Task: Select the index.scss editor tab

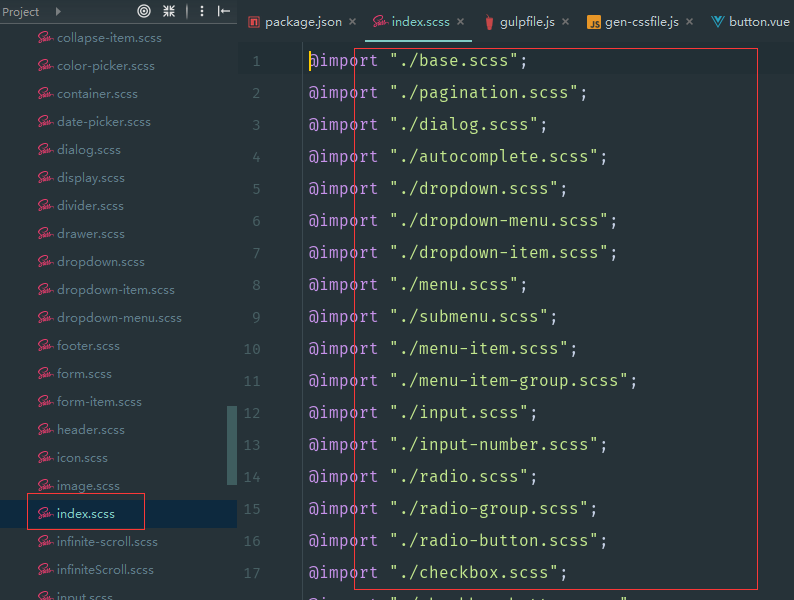Action: tap(420, 22)
